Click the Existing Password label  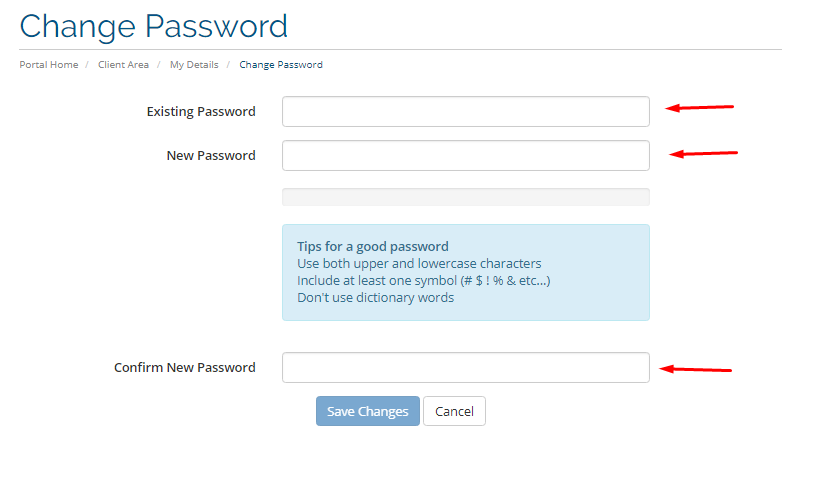(x=201, y=112)
